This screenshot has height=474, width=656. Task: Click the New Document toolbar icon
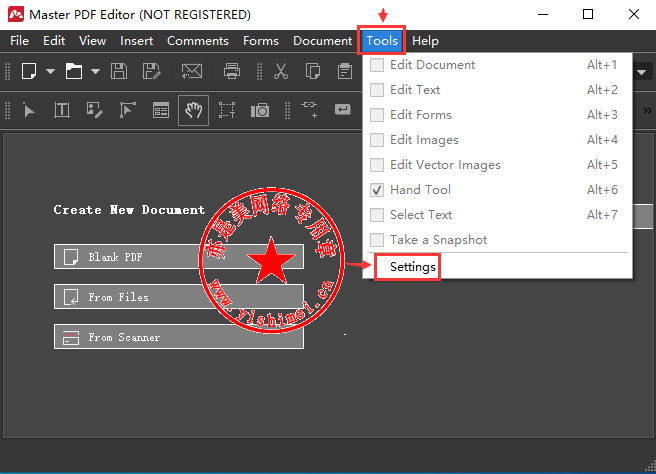[29, 71]
